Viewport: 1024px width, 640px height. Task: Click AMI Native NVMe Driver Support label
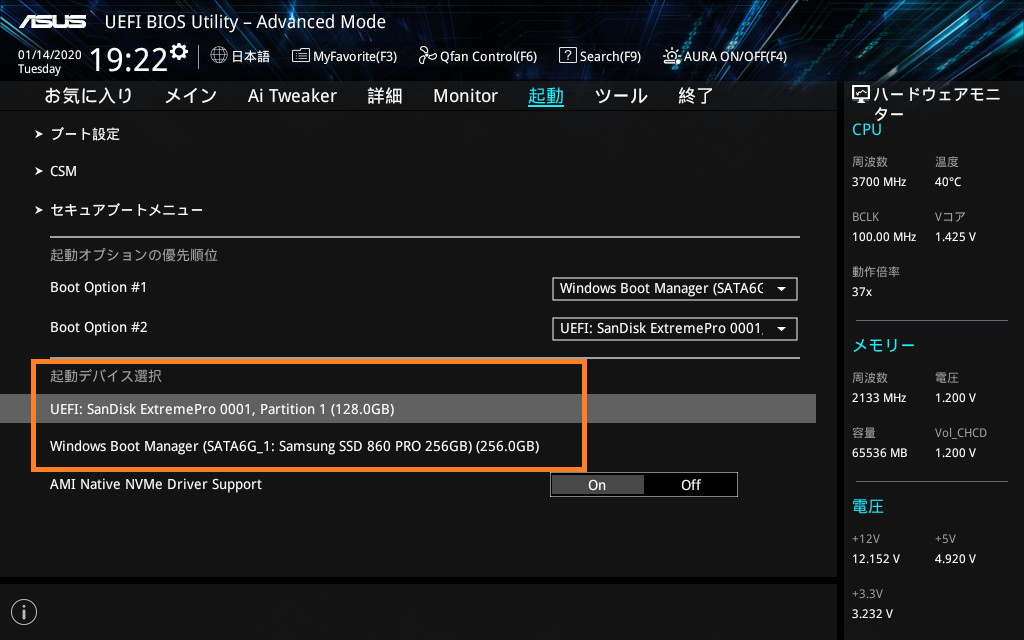tap(155, 484)
